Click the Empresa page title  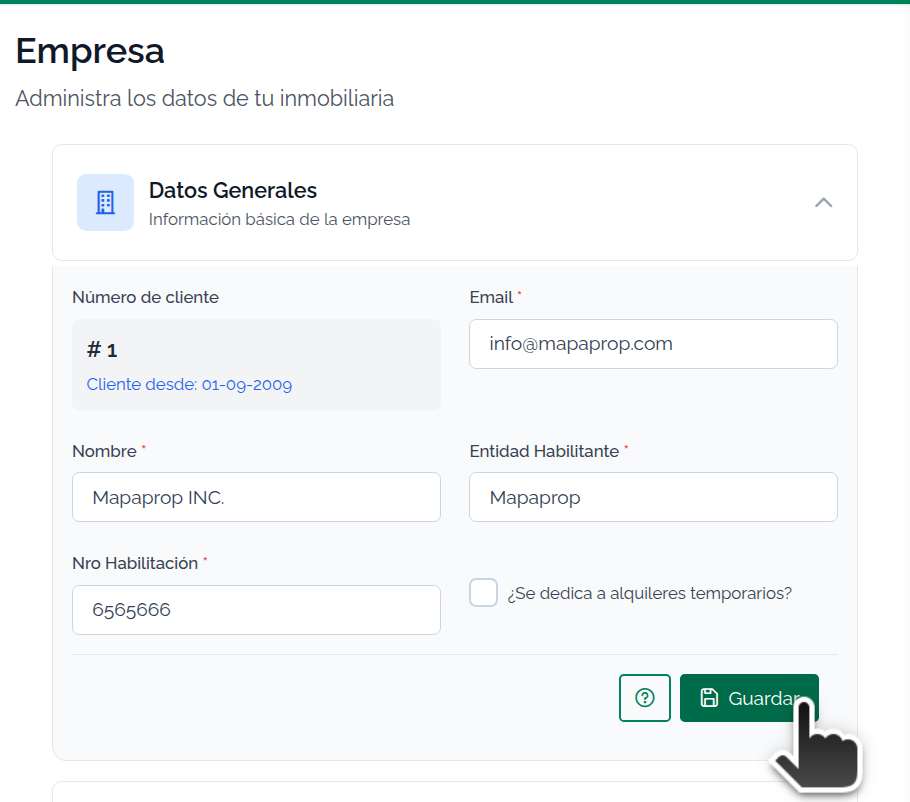pyautogui.click(x=90, y=51)
